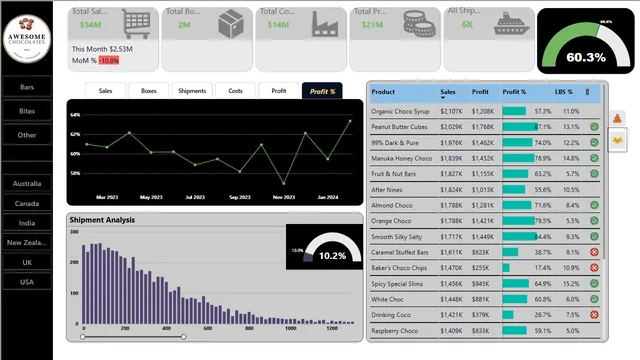The height and width of the screenshot is (360, 640).
Task: Click the green check icon for White Choc
Action: (x=594, y=299)
